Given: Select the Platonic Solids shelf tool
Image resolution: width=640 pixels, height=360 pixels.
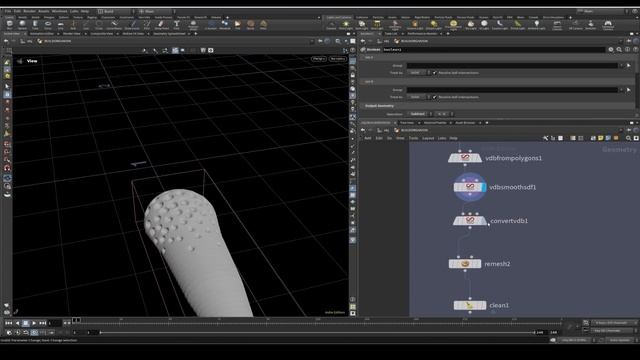Looking at the screenshot, I should pyautogui.click(x=193, y=25).
